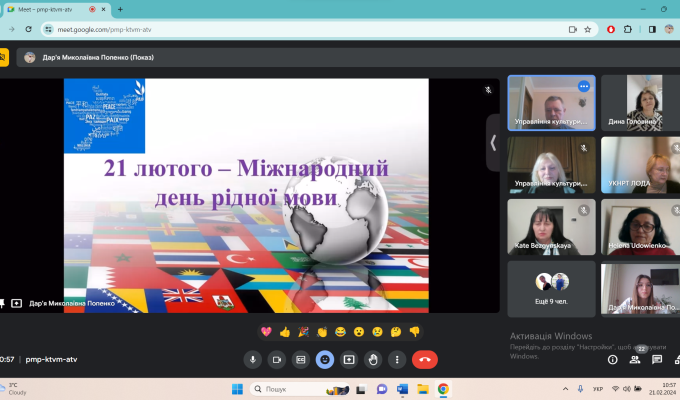This screenshot has height=400, width=680.
Task: Turn on closed captions
Action: [x=300, y=359]
